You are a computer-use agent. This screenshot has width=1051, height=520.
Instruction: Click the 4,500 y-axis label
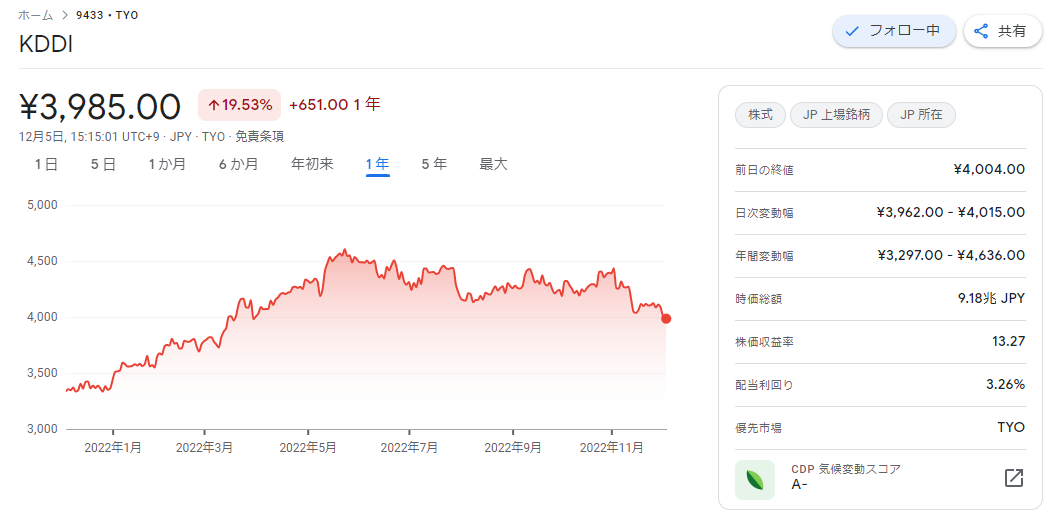tap(44, 261)
